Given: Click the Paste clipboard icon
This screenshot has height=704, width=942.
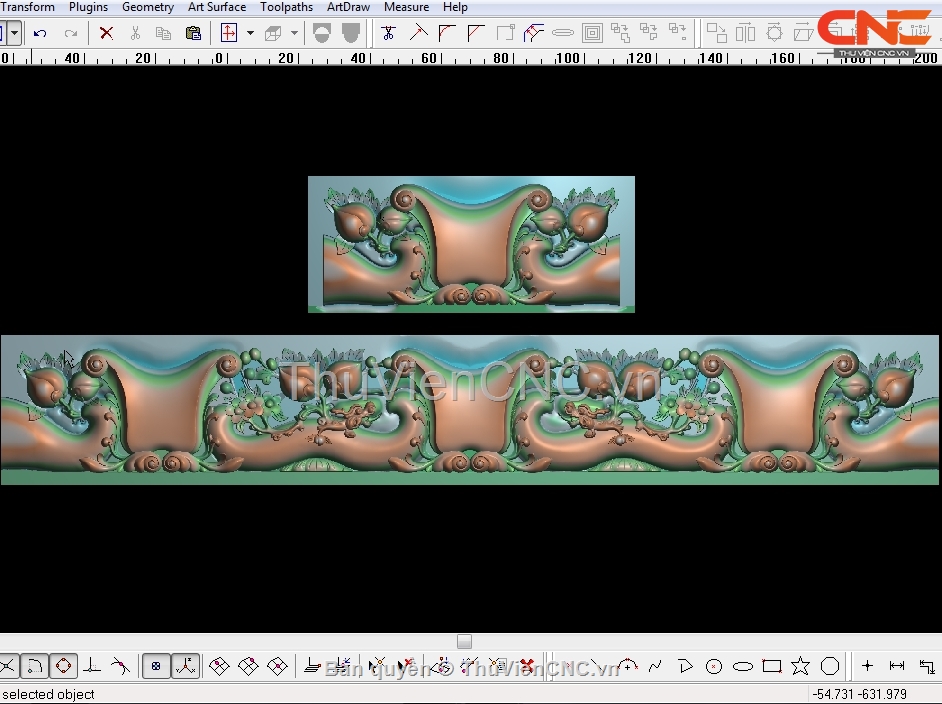Looking at the screenshot, I should (x=193, y=33).
